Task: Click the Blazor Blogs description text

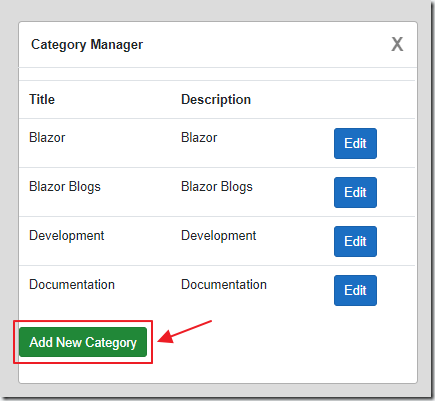Action: pyautogui.click(x=217, y=187)
